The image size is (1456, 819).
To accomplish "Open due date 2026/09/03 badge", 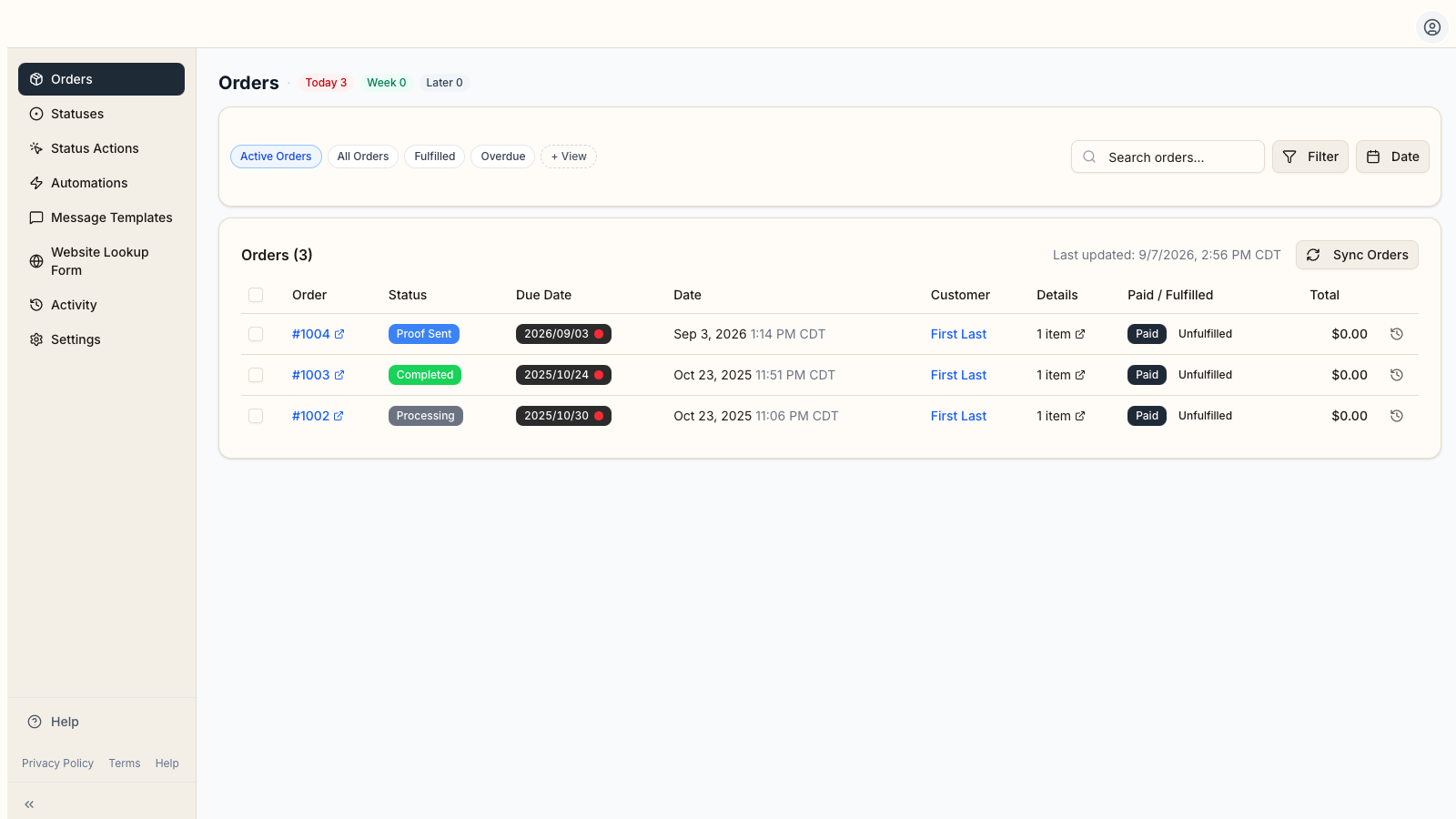I will point(563,334).
